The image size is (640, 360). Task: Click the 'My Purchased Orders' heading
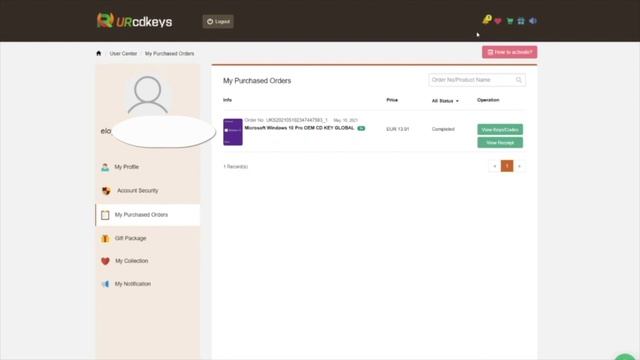[257, 81]
